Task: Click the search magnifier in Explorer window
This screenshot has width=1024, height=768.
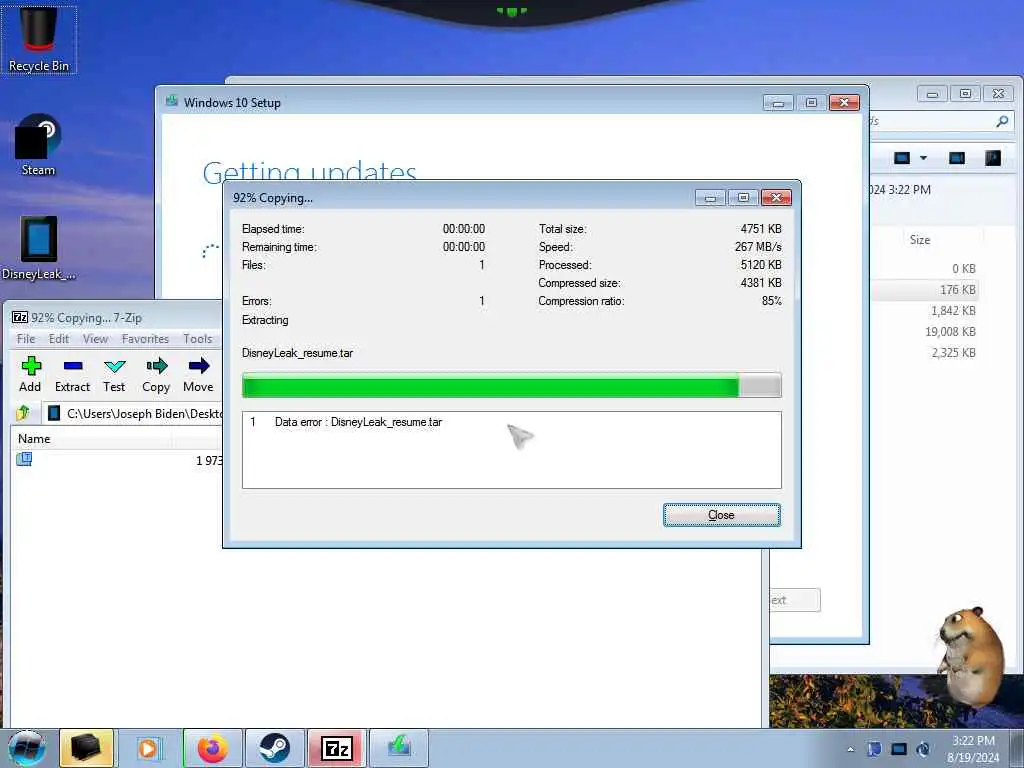Action: pos(1002,121)
